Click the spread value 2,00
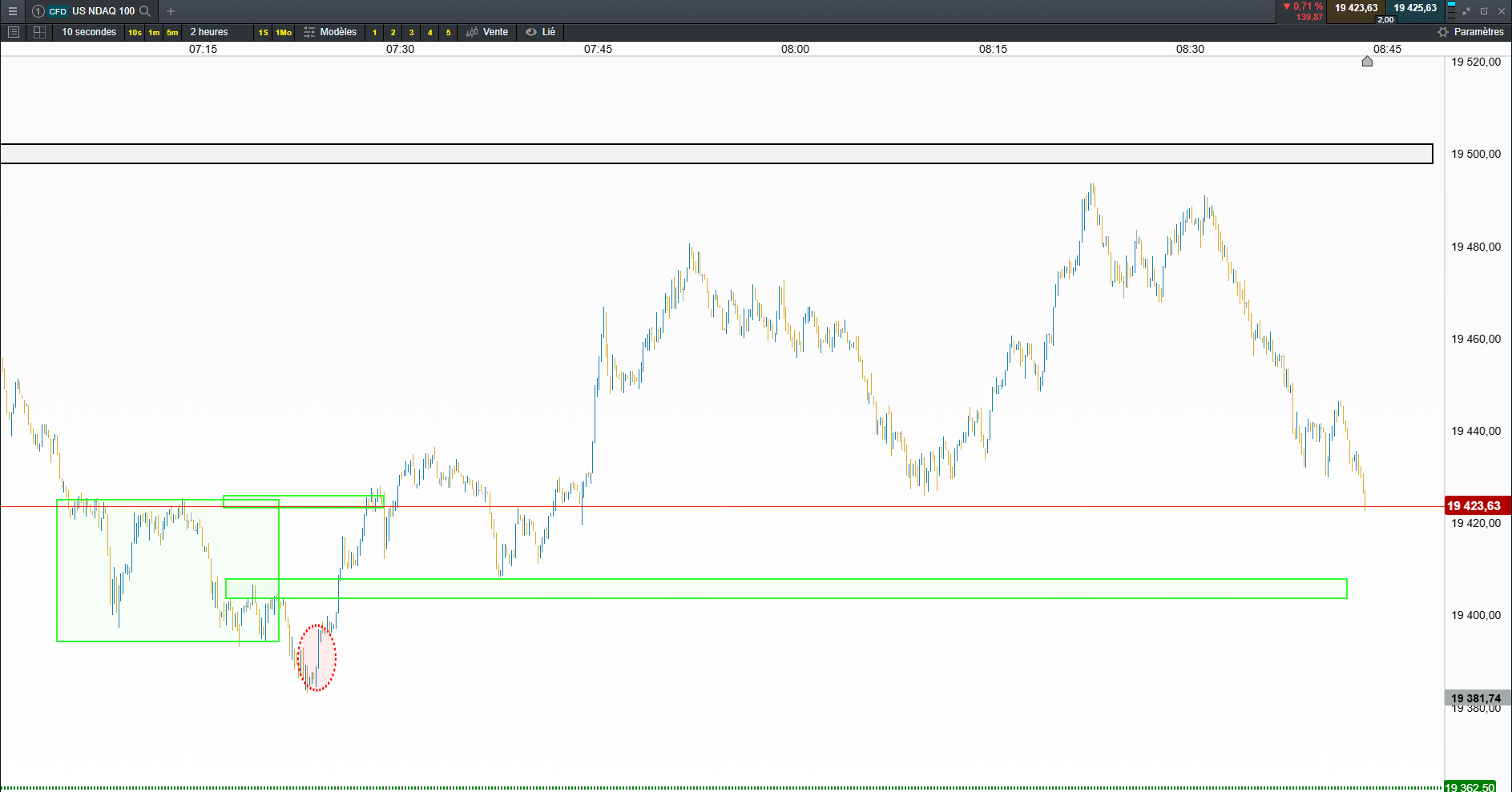Screen dimensions: 1512x792 [x=1385, y=19]
